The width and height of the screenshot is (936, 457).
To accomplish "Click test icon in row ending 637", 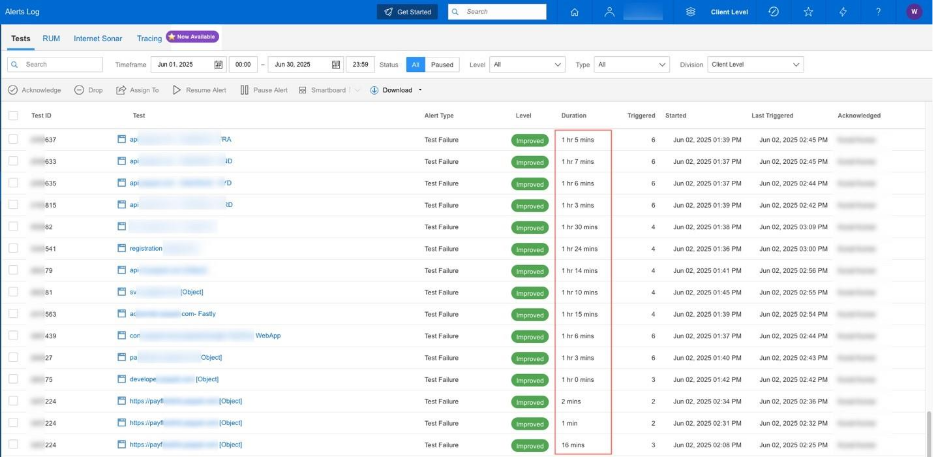I will (x=122, y=140).
